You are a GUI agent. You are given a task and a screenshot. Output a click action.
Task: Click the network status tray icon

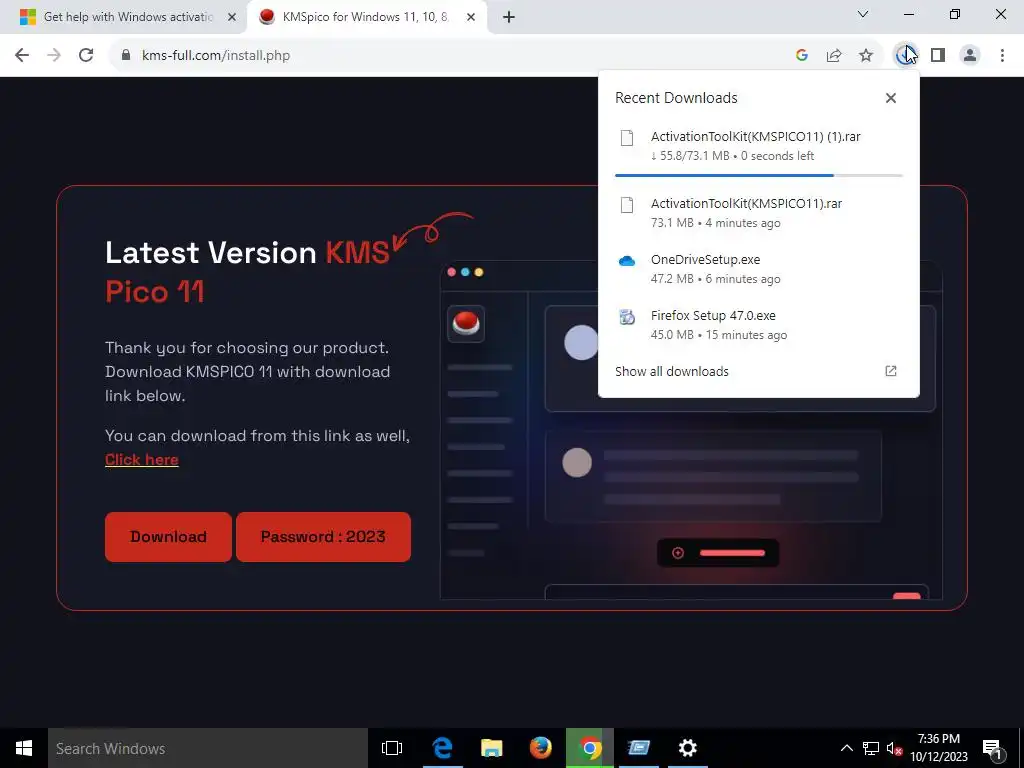coord(871,748)
